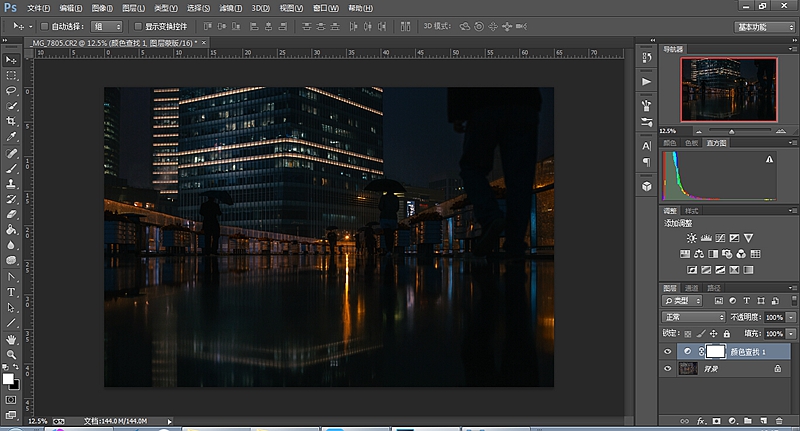Select the Brush tool
Viewport: 800px width, 431px height.
[x=11, y=168]
